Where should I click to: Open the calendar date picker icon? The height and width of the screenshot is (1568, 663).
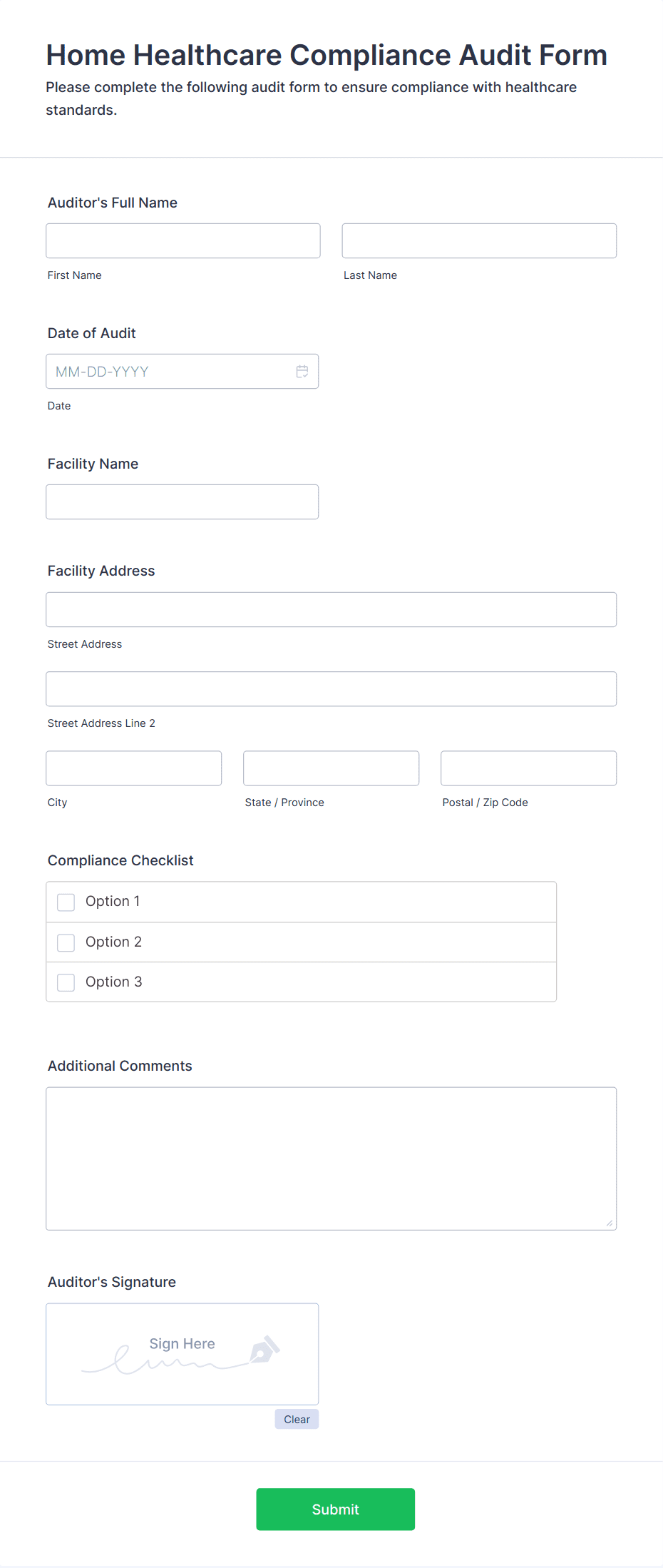point(302,372)
